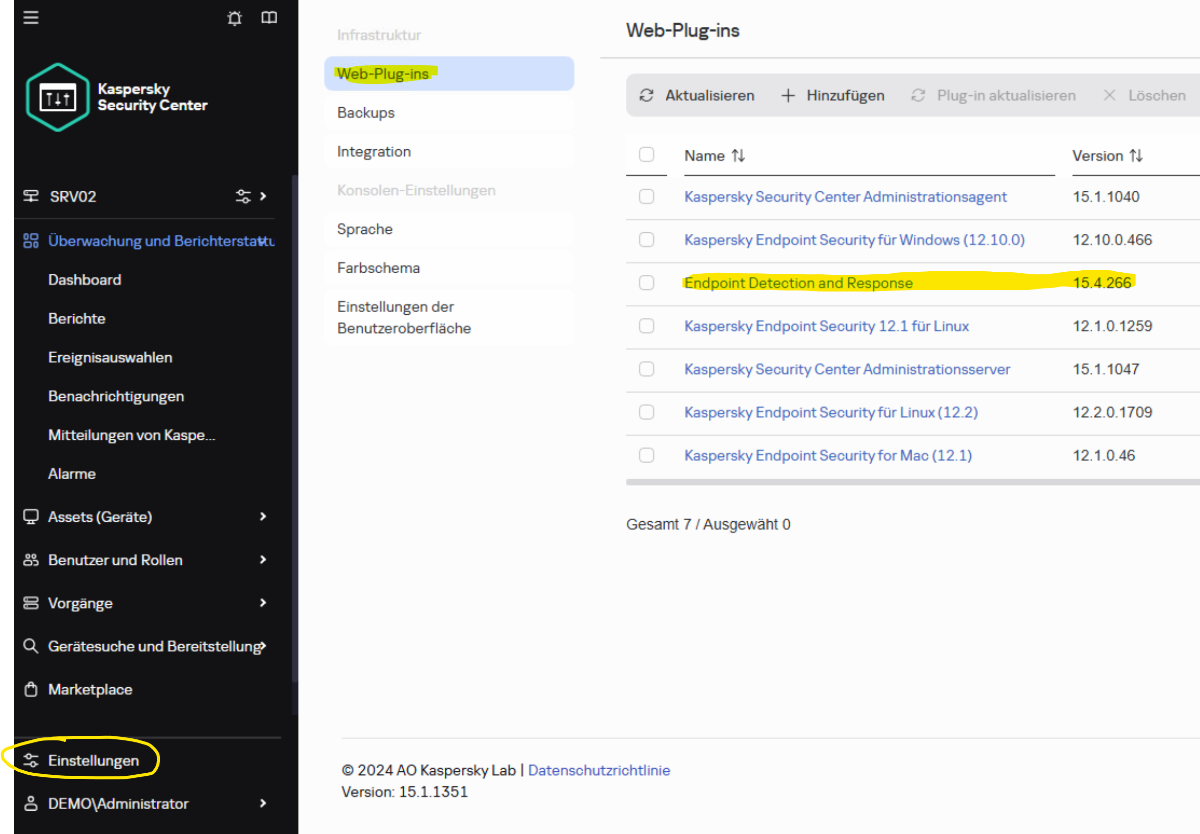Open Kaspersky Endpoint Security für Windows (12.10.0) link
The image size is (1200, 834).
click(855, 240)
